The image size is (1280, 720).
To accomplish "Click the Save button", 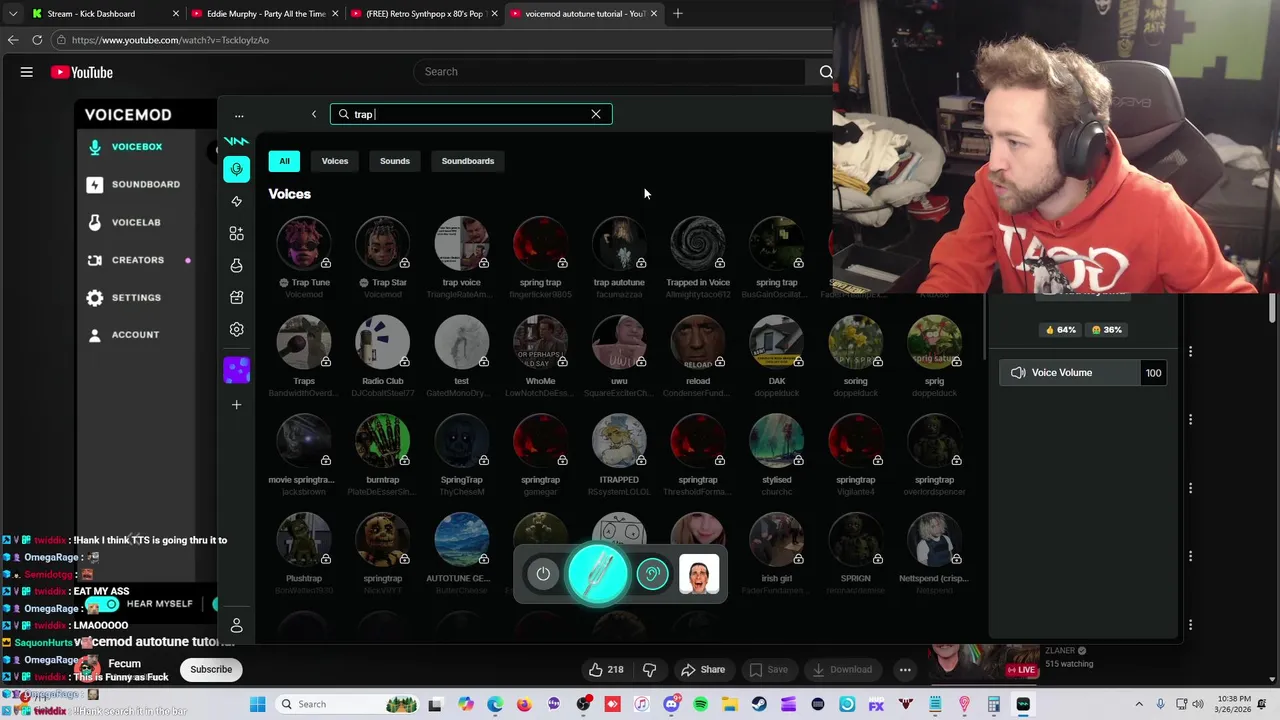I will coord(768,669).
